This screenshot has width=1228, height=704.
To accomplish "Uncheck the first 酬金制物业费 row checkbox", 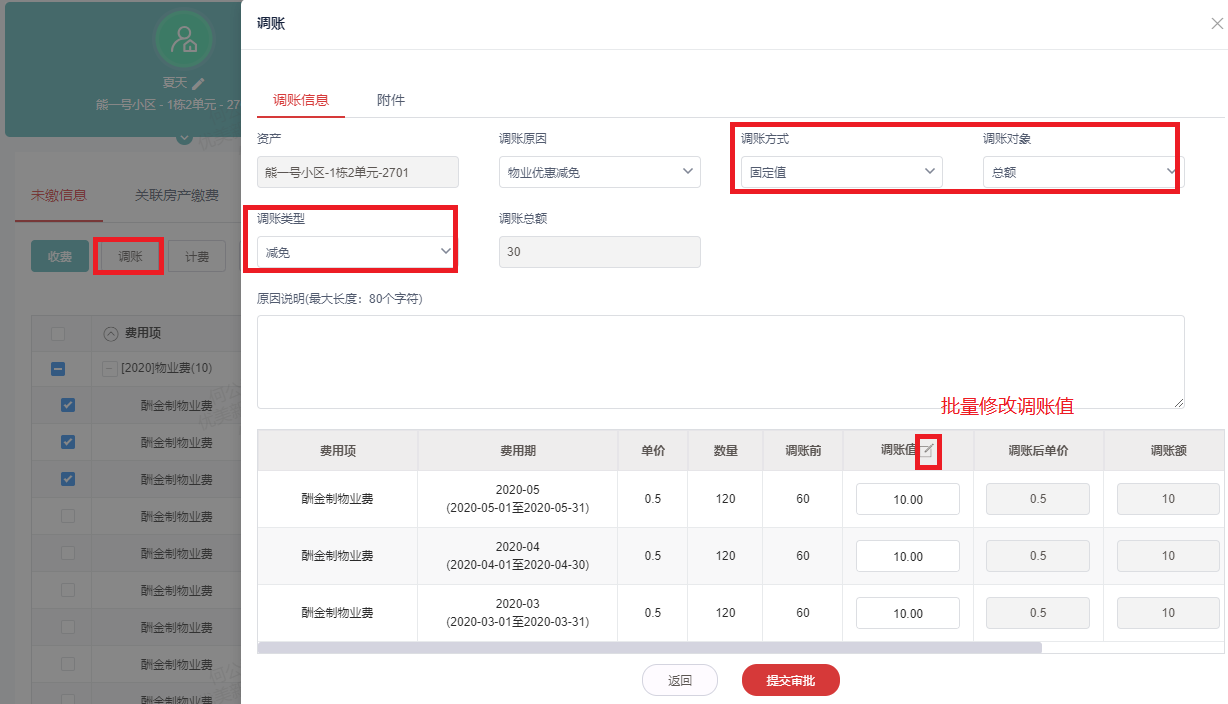I will click(x=68, y=405).
